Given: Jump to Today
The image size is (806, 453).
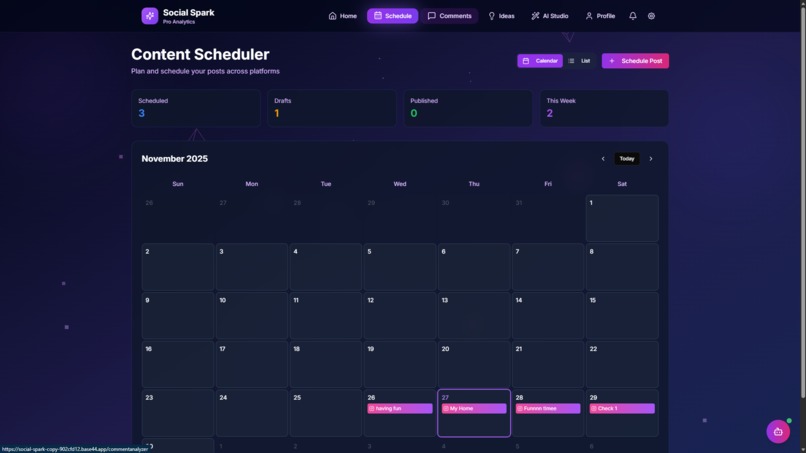Looking at the screenshot, I should pyautogui.click(x=627, y=159).
